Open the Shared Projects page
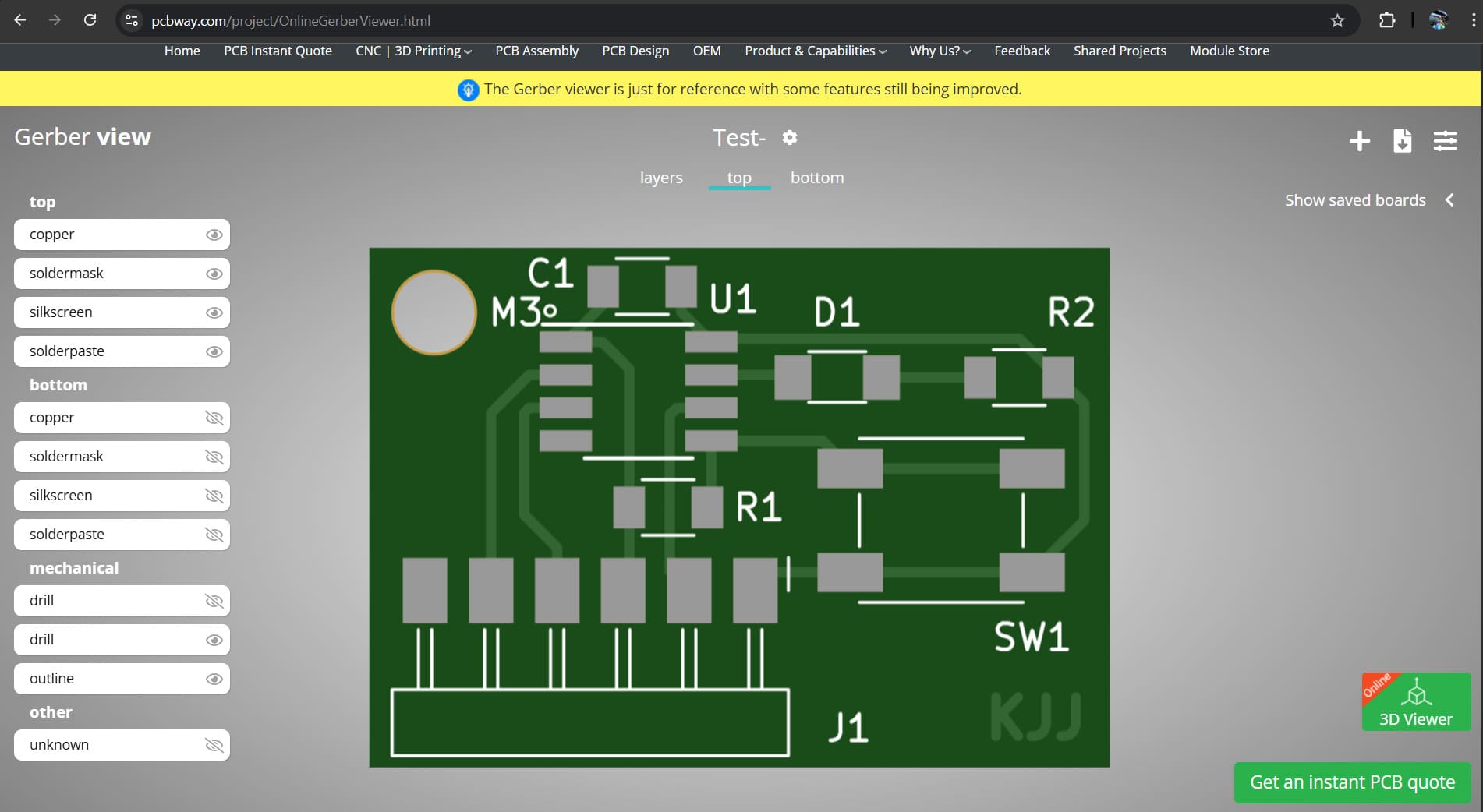1483x812 pixels. click(x=1120, y=51)
